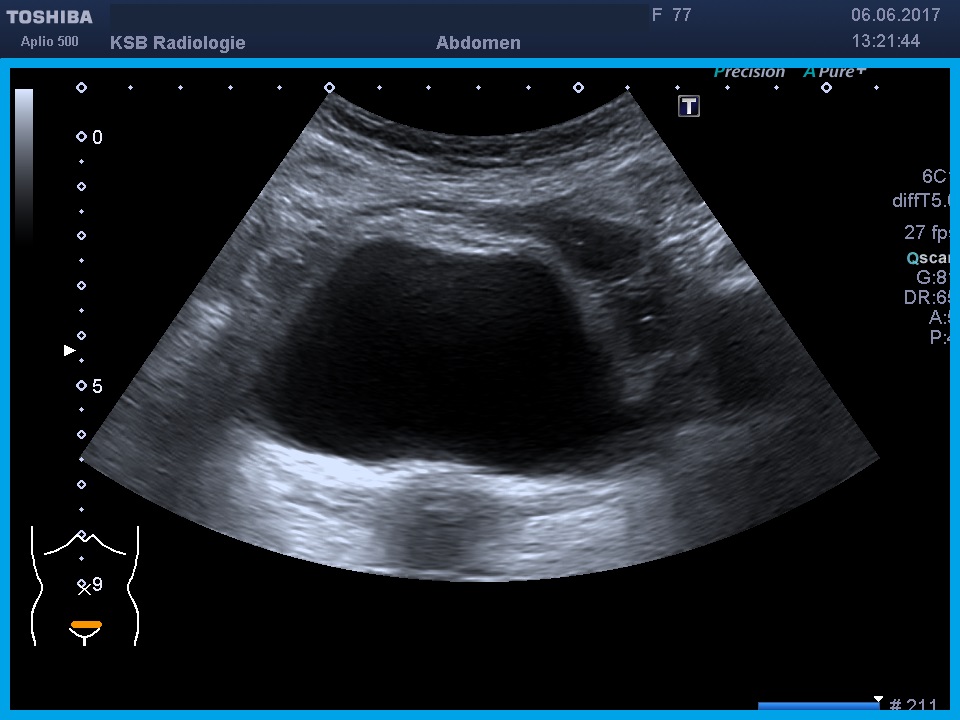Click the "KSB Radiologie" institution name
This screenshot has width=960, height=720.
pos(178,43)
